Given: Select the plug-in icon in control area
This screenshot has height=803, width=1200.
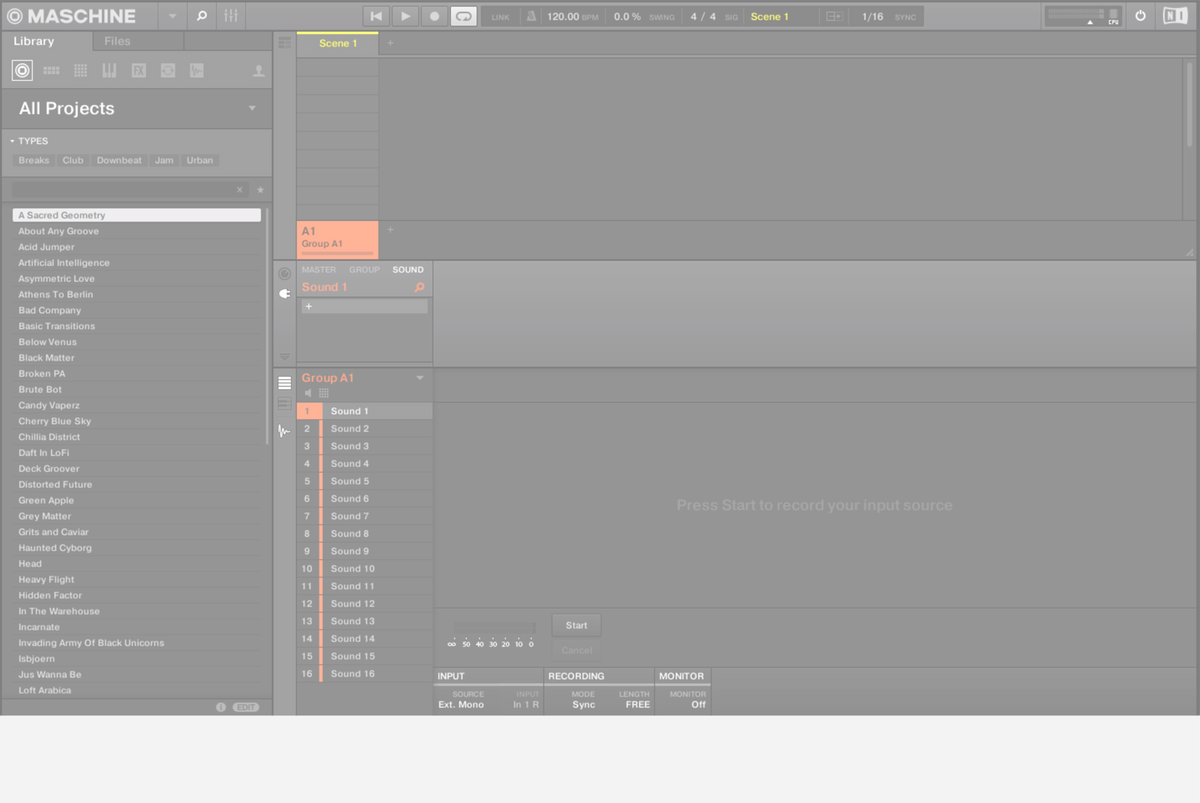Looking at the screenshot, I should [x=284, y=294].
